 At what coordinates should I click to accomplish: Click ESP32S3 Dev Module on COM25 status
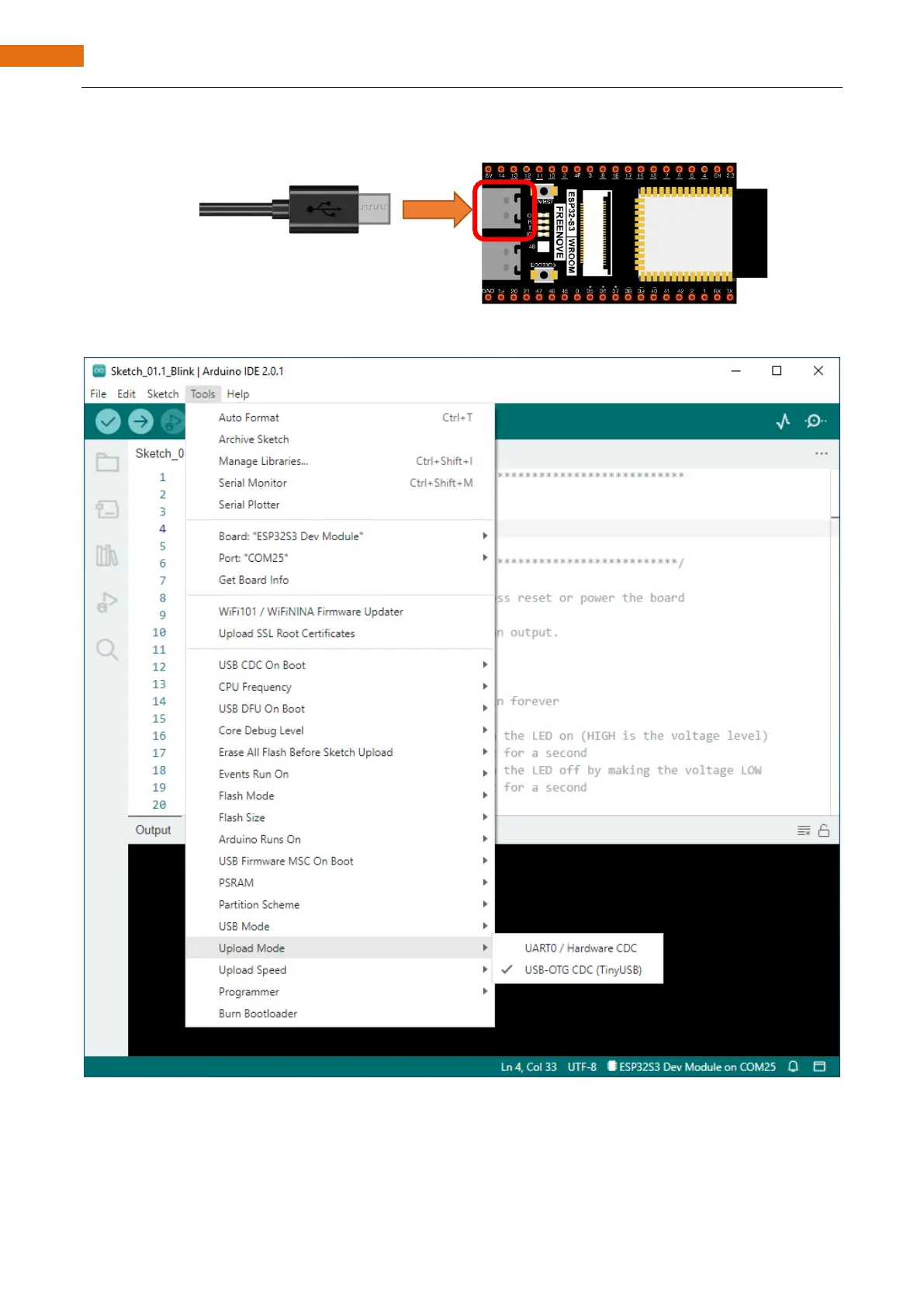tap(692, 1066)
